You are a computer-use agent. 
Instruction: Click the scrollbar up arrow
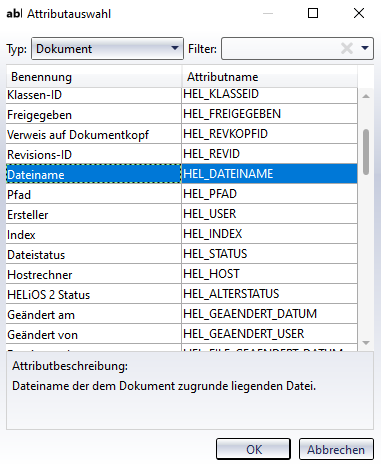pos(366,96)
